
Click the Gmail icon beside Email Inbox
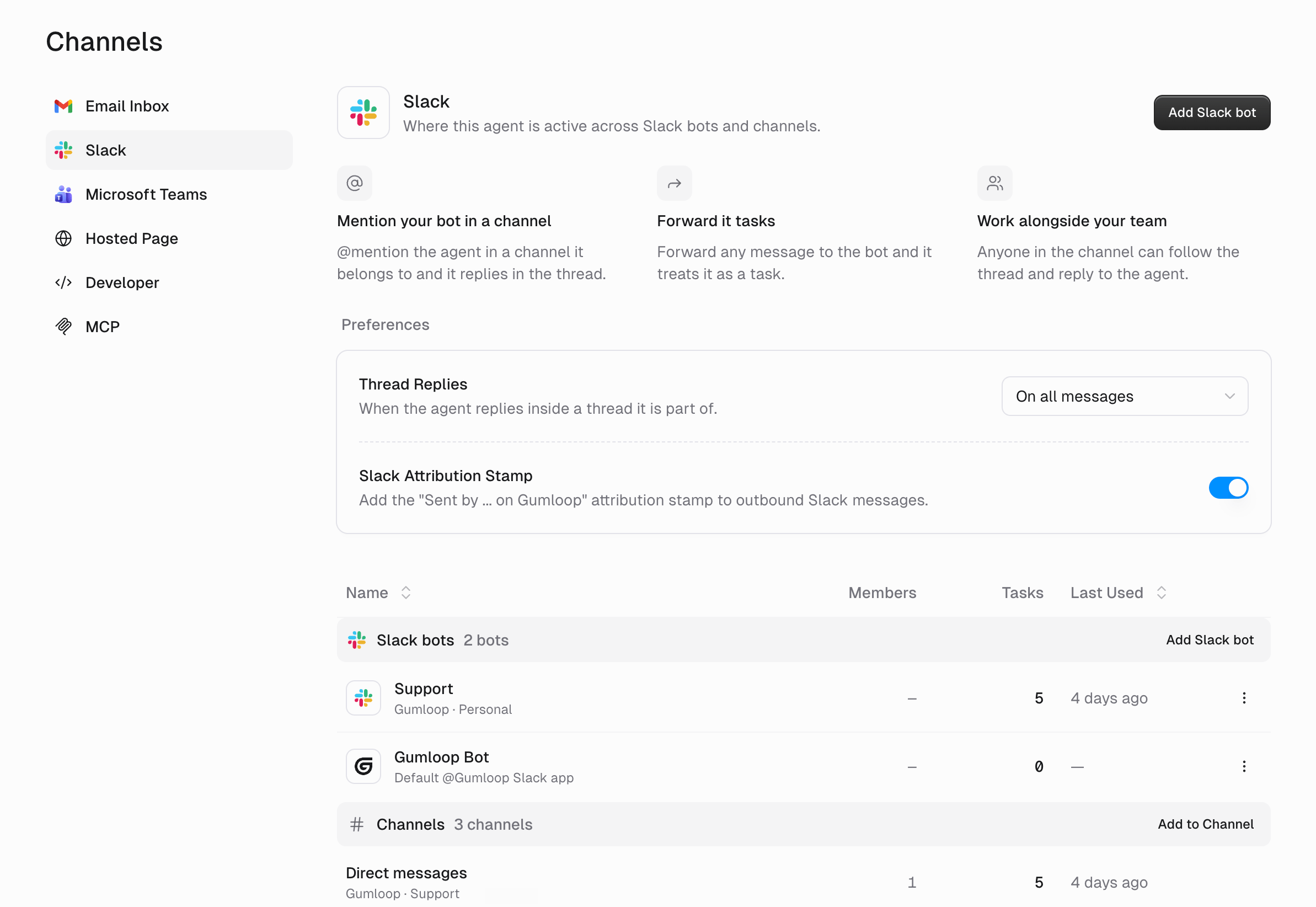click(x=63, y=106)
